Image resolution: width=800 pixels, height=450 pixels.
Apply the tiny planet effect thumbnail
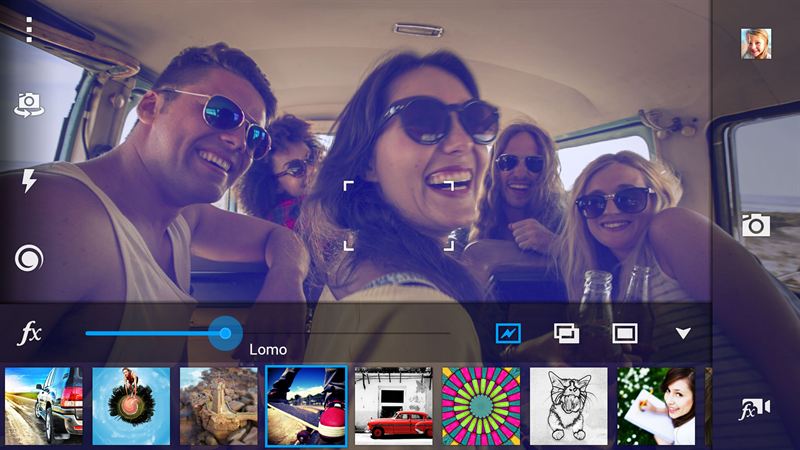(131, 406)
